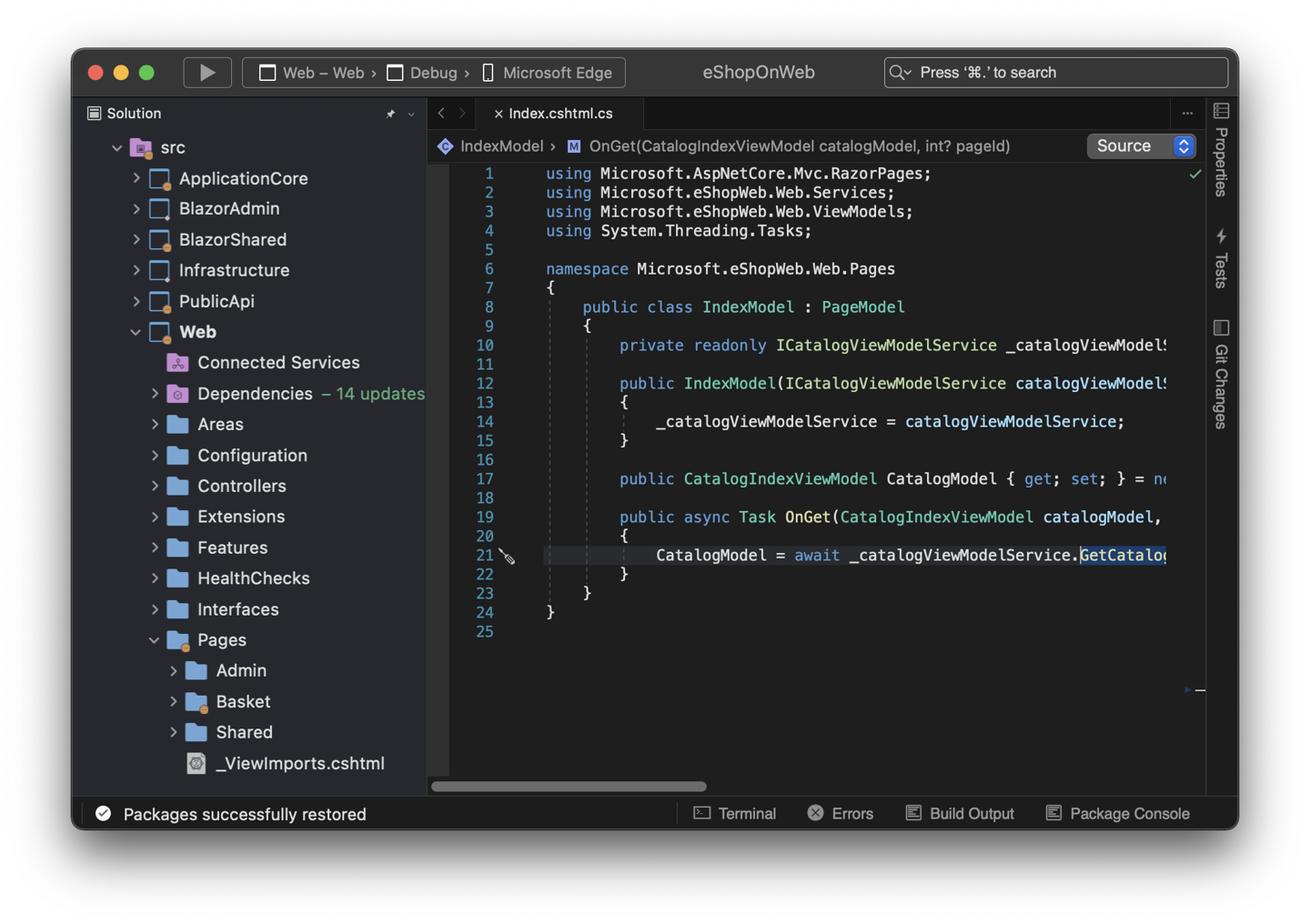Open the Package Console

(x=1116, y=813)
